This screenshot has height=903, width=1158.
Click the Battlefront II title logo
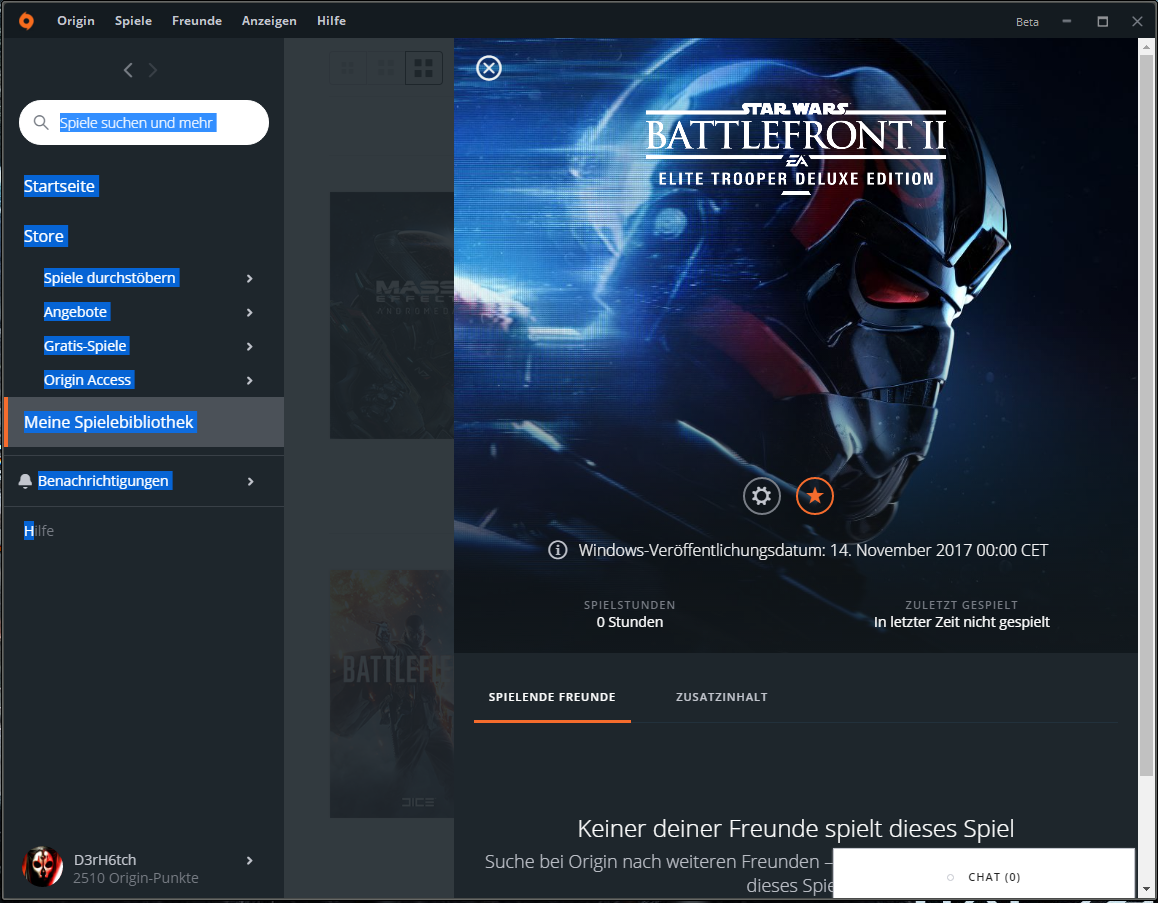point(796,148)
